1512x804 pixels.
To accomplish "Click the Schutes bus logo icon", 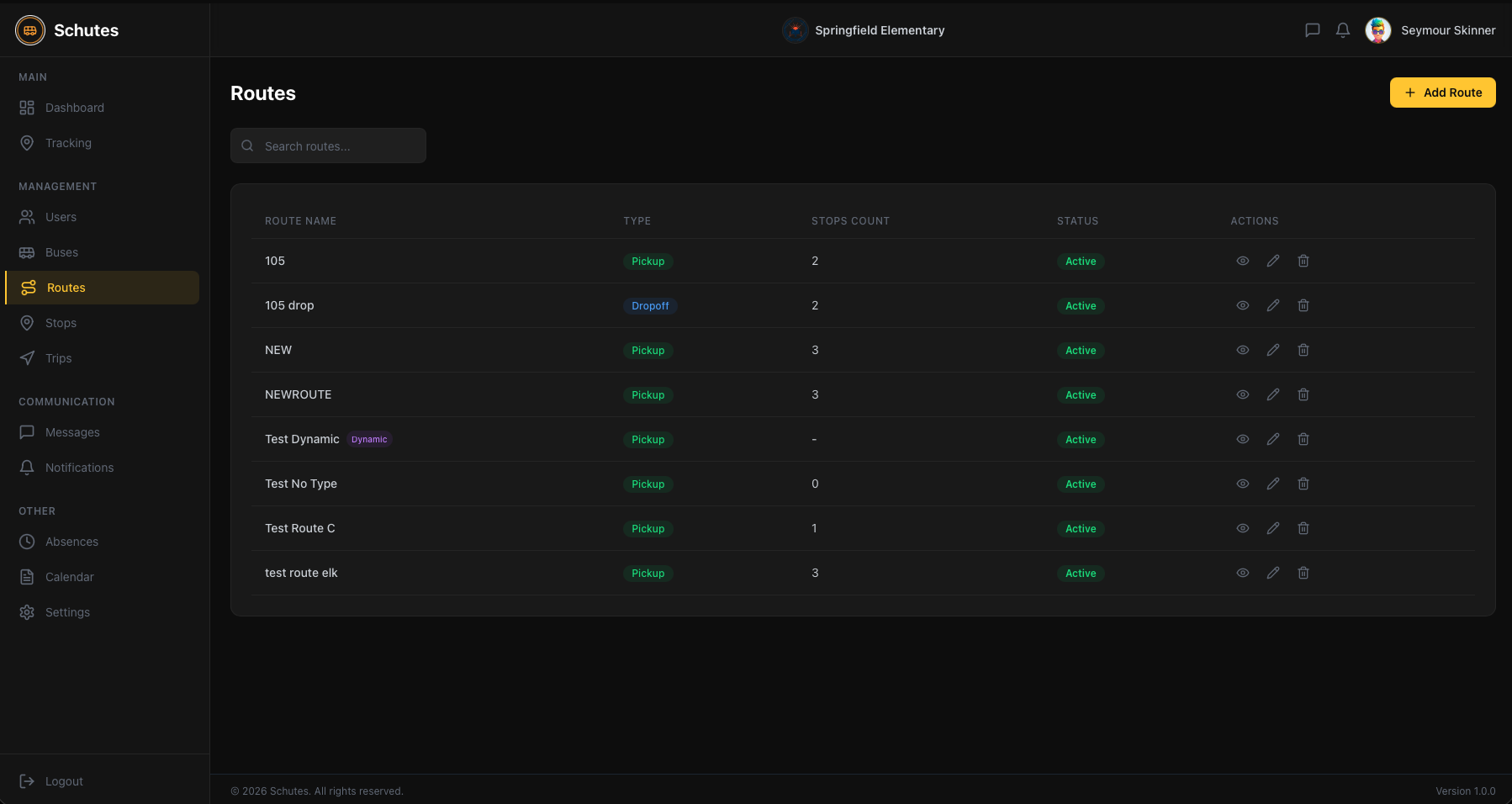I will point(30,30).
